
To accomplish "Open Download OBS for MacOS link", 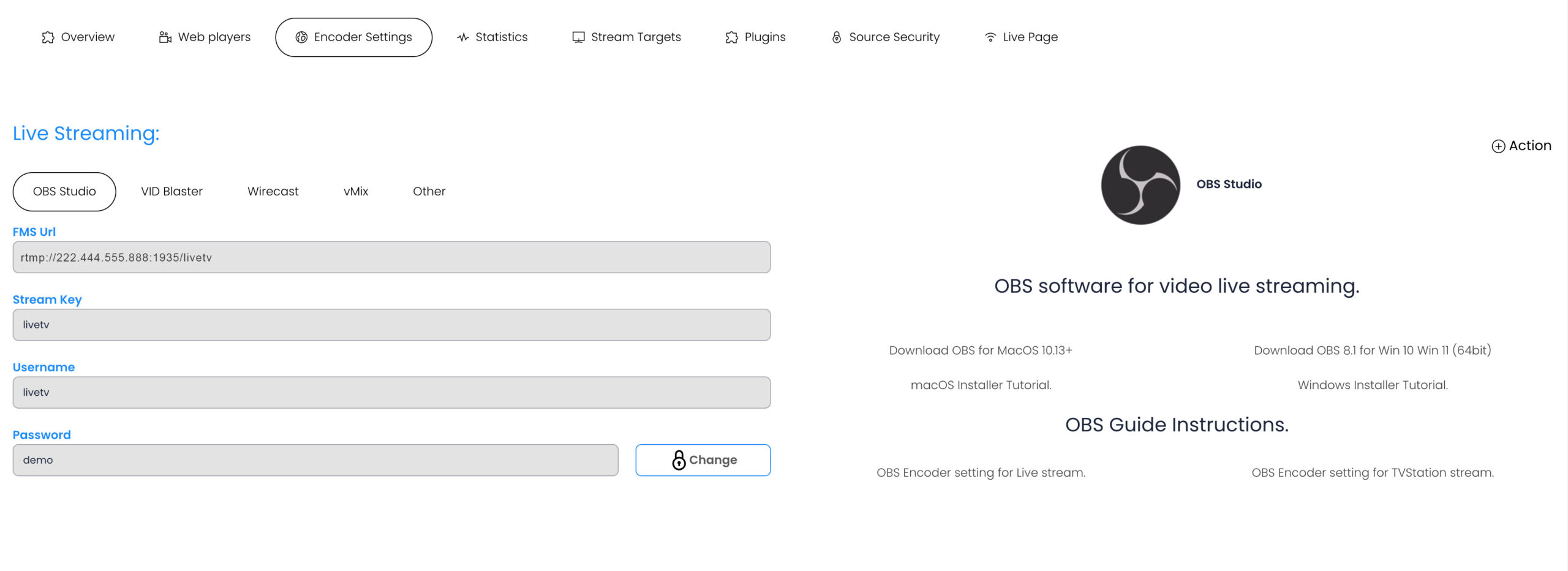I will 980,350.
